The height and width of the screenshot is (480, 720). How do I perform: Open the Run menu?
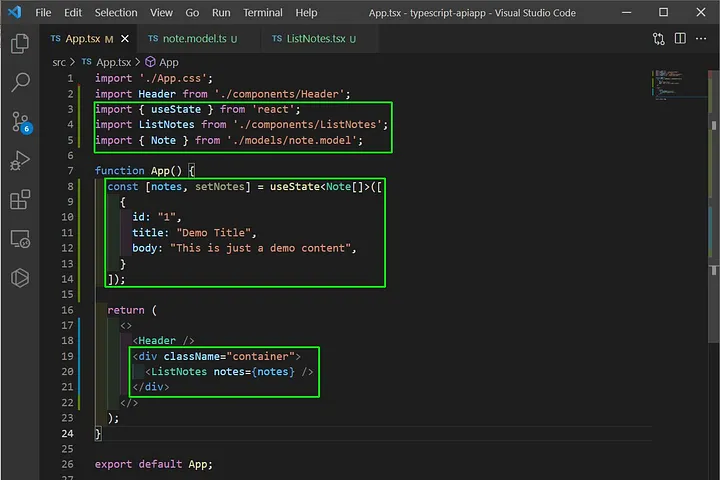click(221, 12)
